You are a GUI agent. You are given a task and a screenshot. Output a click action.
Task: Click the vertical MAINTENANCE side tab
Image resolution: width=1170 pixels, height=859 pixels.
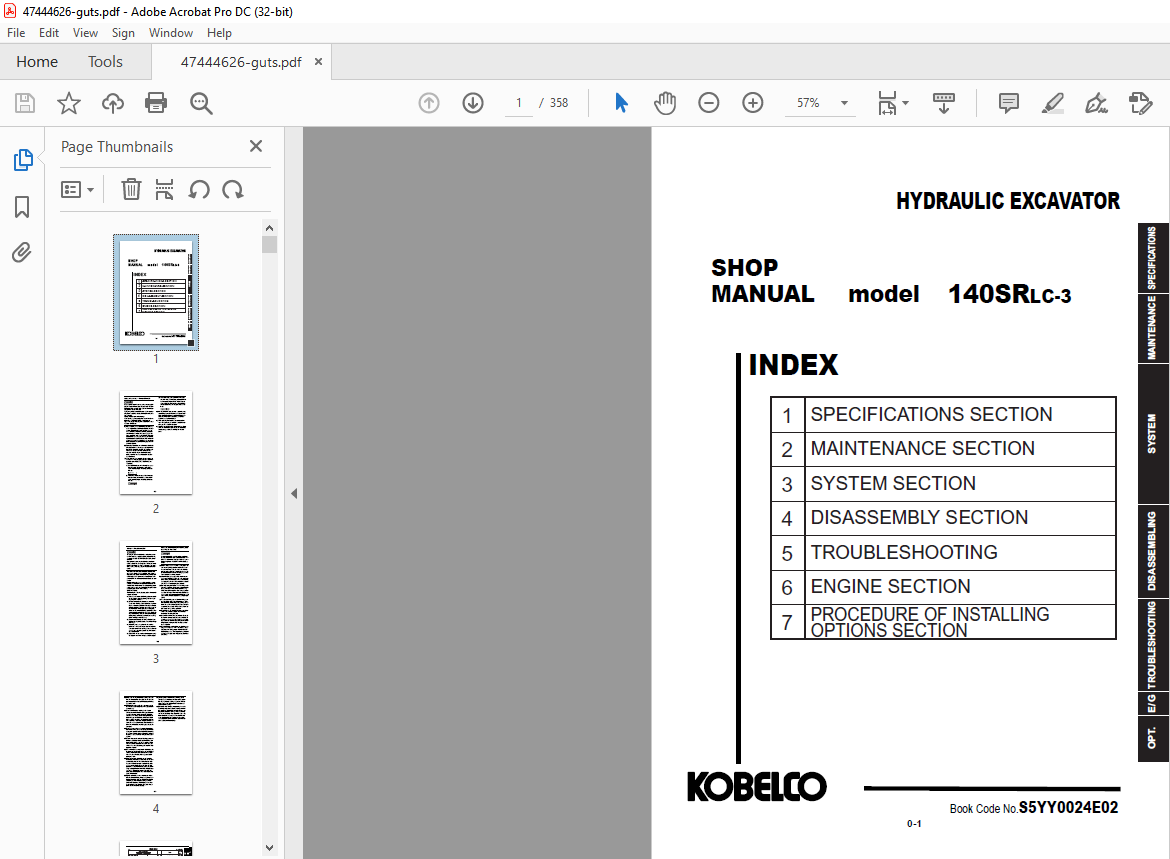(1153, 328)
